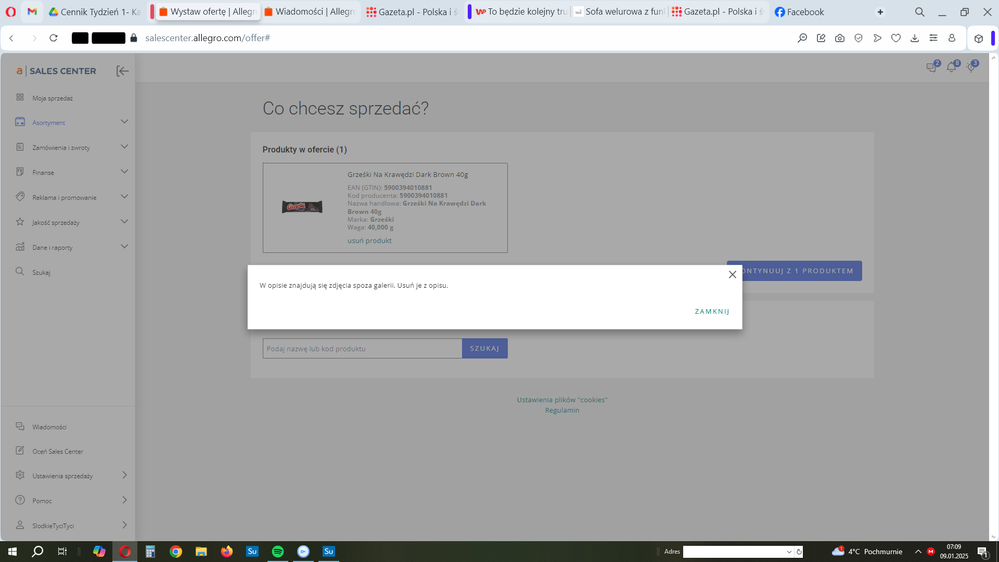Open Gmail pinned tab
Screen dimensions: 999x562
(32, 11)
